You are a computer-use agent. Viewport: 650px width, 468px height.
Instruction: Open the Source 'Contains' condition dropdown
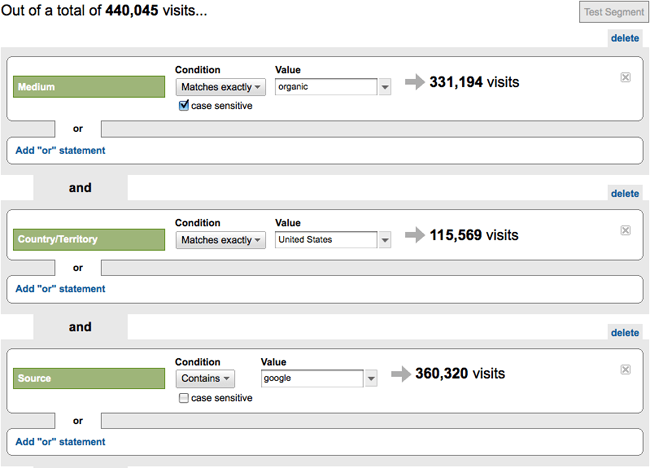coord(205,379)
